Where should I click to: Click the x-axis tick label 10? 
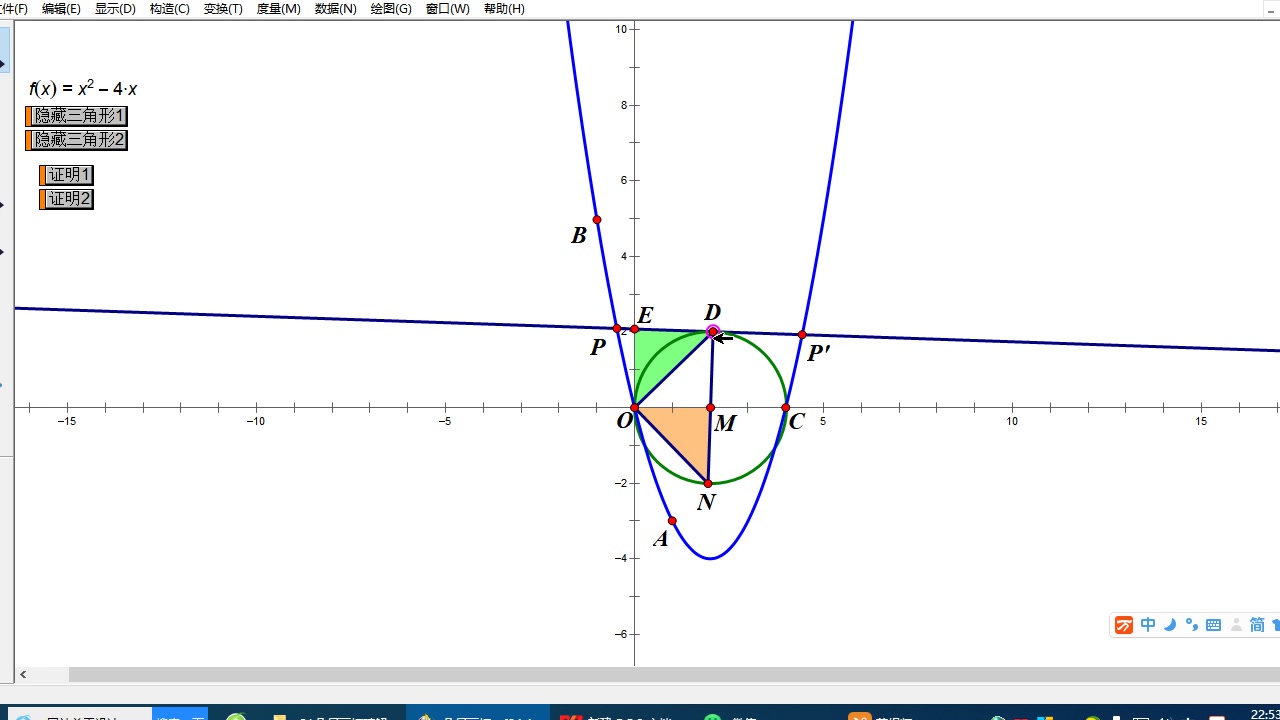(1012, 421)
